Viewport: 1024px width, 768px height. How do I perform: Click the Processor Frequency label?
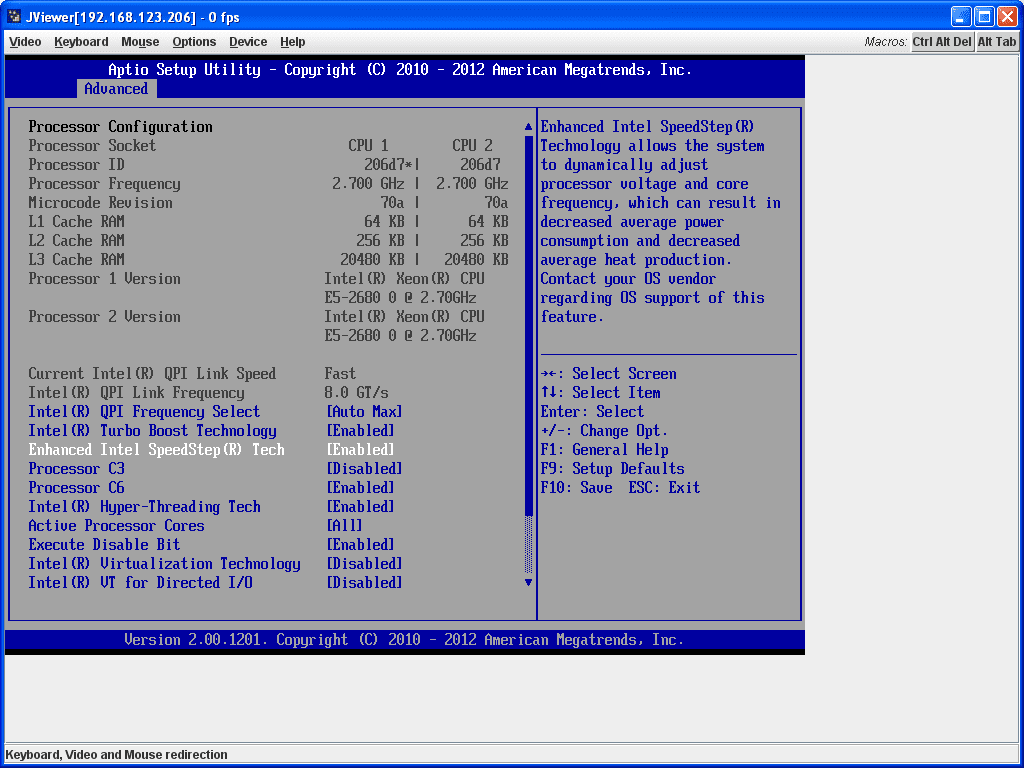click(x=104, y=184)
